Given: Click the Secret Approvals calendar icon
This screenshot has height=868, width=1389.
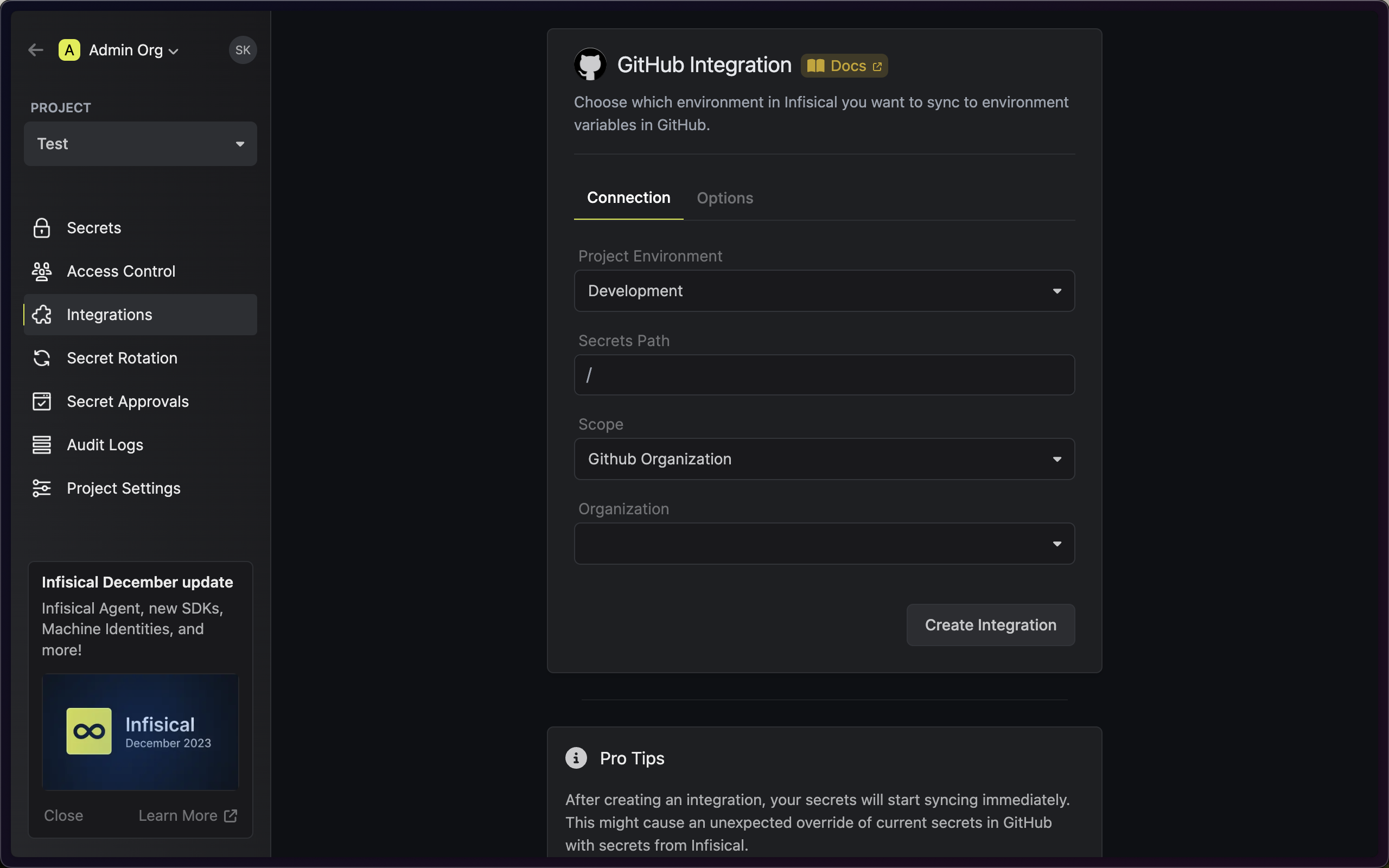Looking at the screenshot, I should click(x=41, y=401).
